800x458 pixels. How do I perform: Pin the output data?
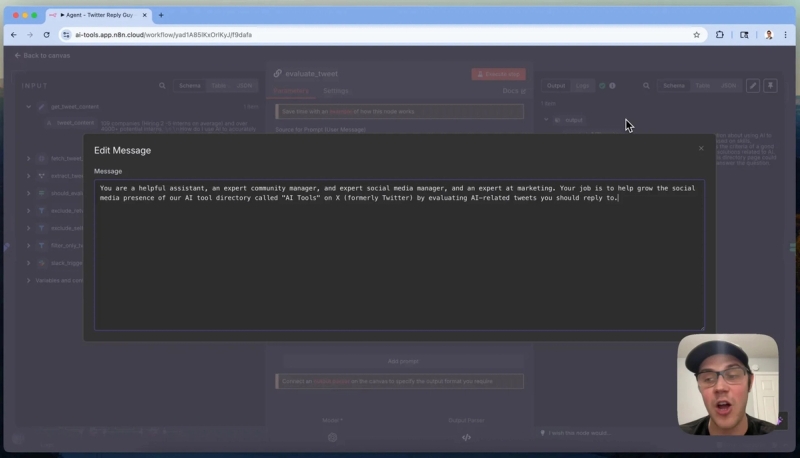tap(770, 86)
